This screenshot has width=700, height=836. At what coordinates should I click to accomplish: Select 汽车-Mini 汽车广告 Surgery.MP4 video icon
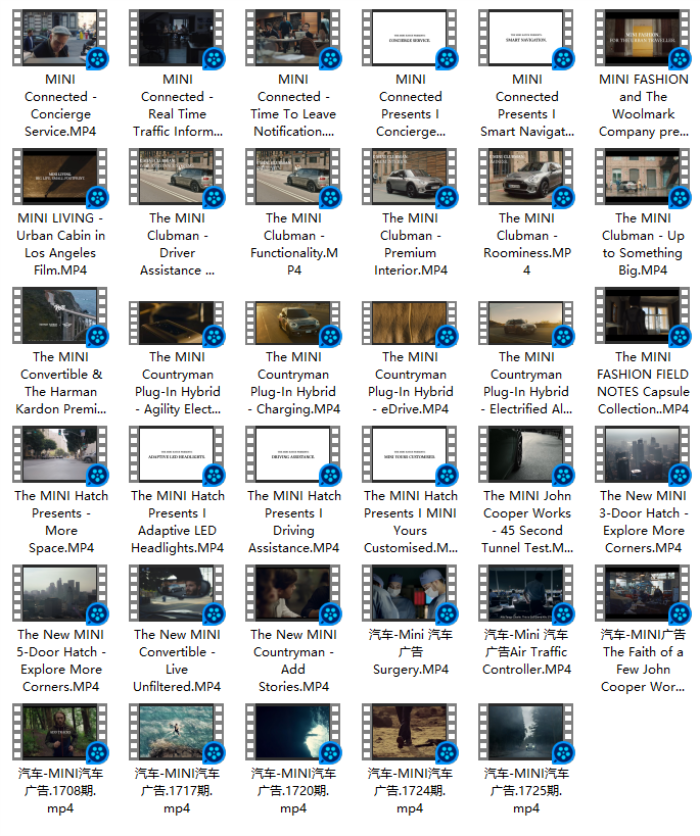click(x=409, y=593)
